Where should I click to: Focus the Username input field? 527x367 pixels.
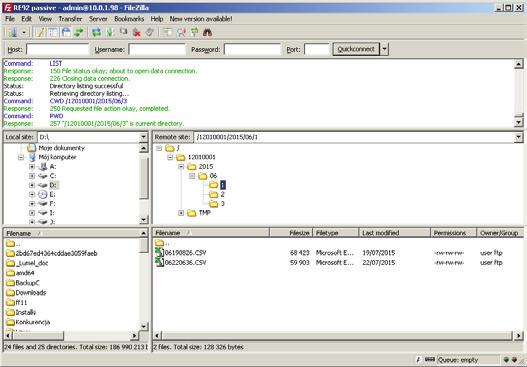coord(157,49)
